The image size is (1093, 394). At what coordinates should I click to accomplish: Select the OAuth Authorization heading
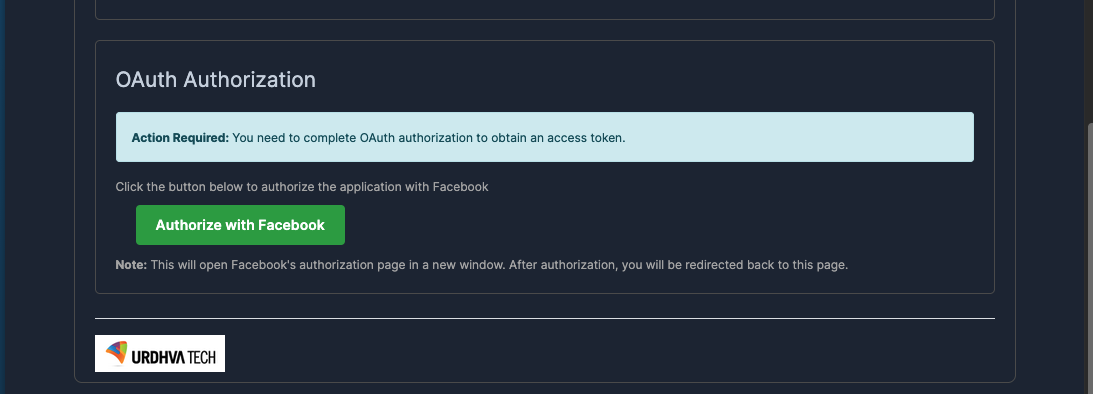[215, 79]
